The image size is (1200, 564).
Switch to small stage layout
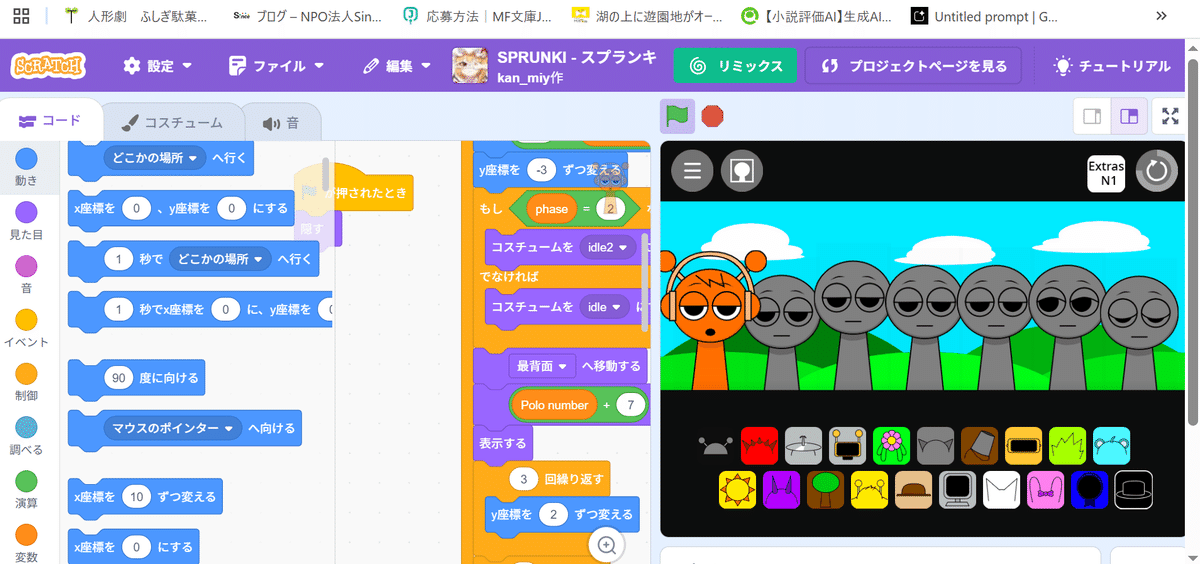(1092, 116)
